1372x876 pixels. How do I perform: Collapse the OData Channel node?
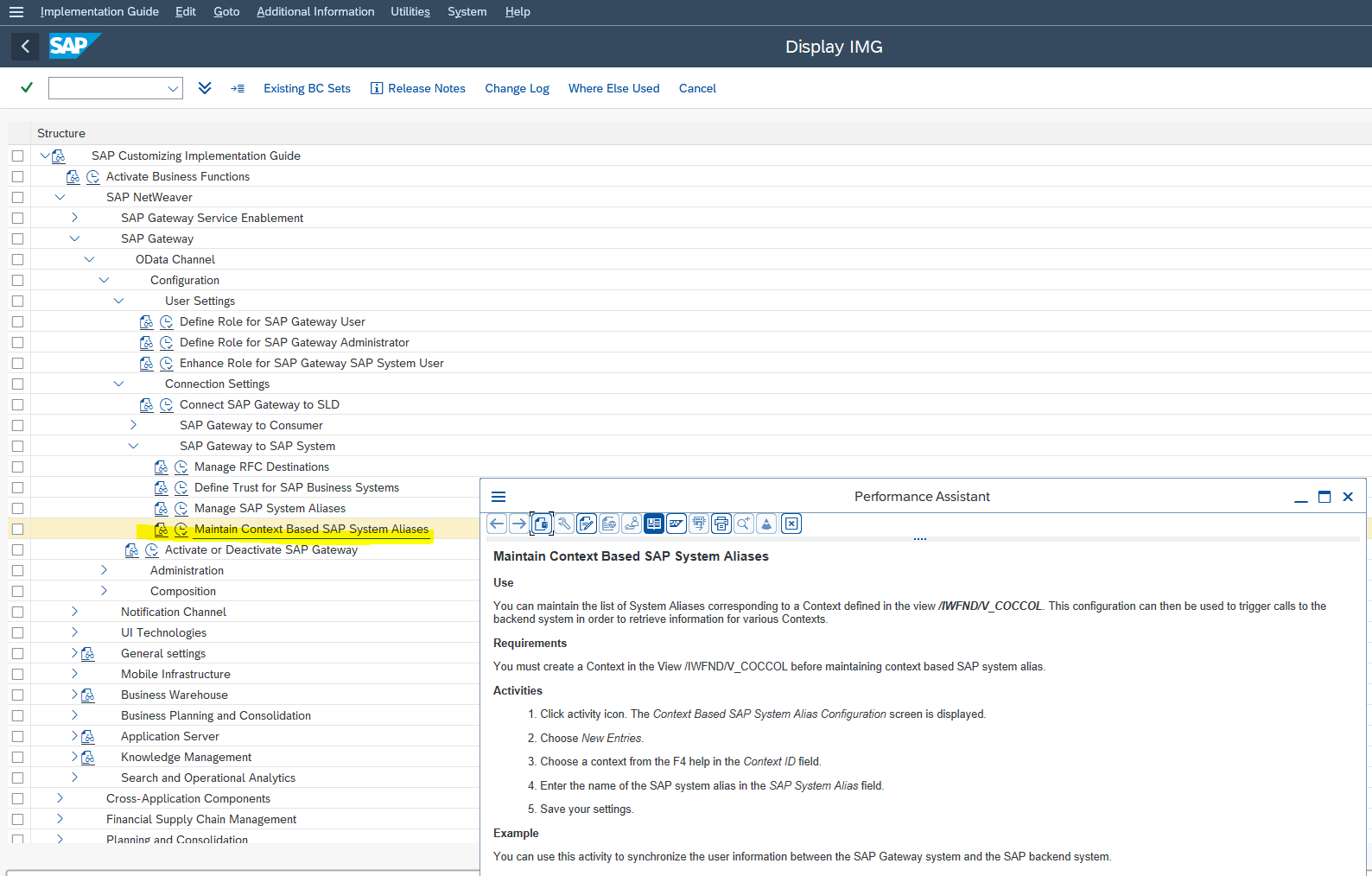89,259
